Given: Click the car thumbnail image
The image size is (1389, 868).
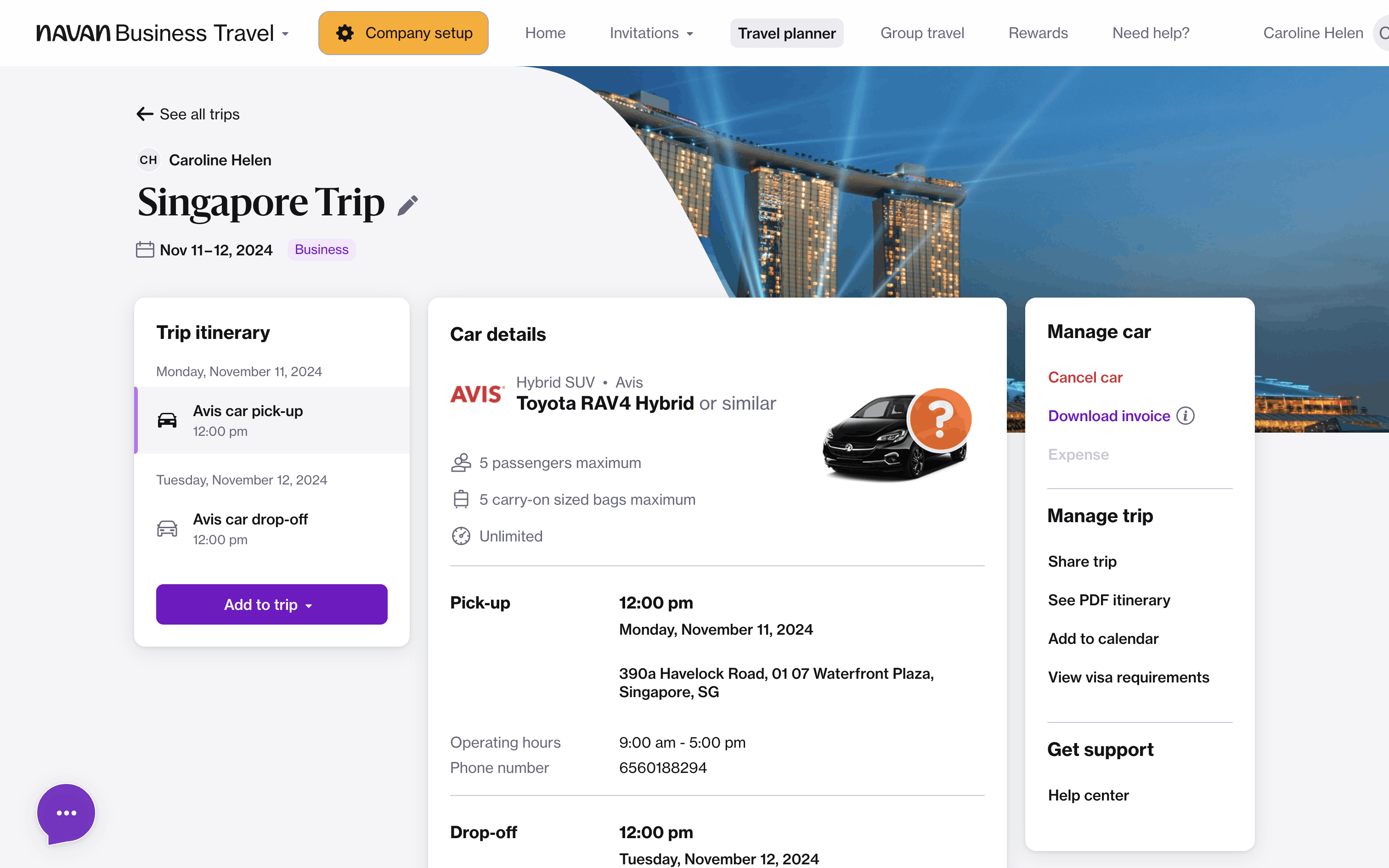Looking at the screenshot, I should click(896, 436).
